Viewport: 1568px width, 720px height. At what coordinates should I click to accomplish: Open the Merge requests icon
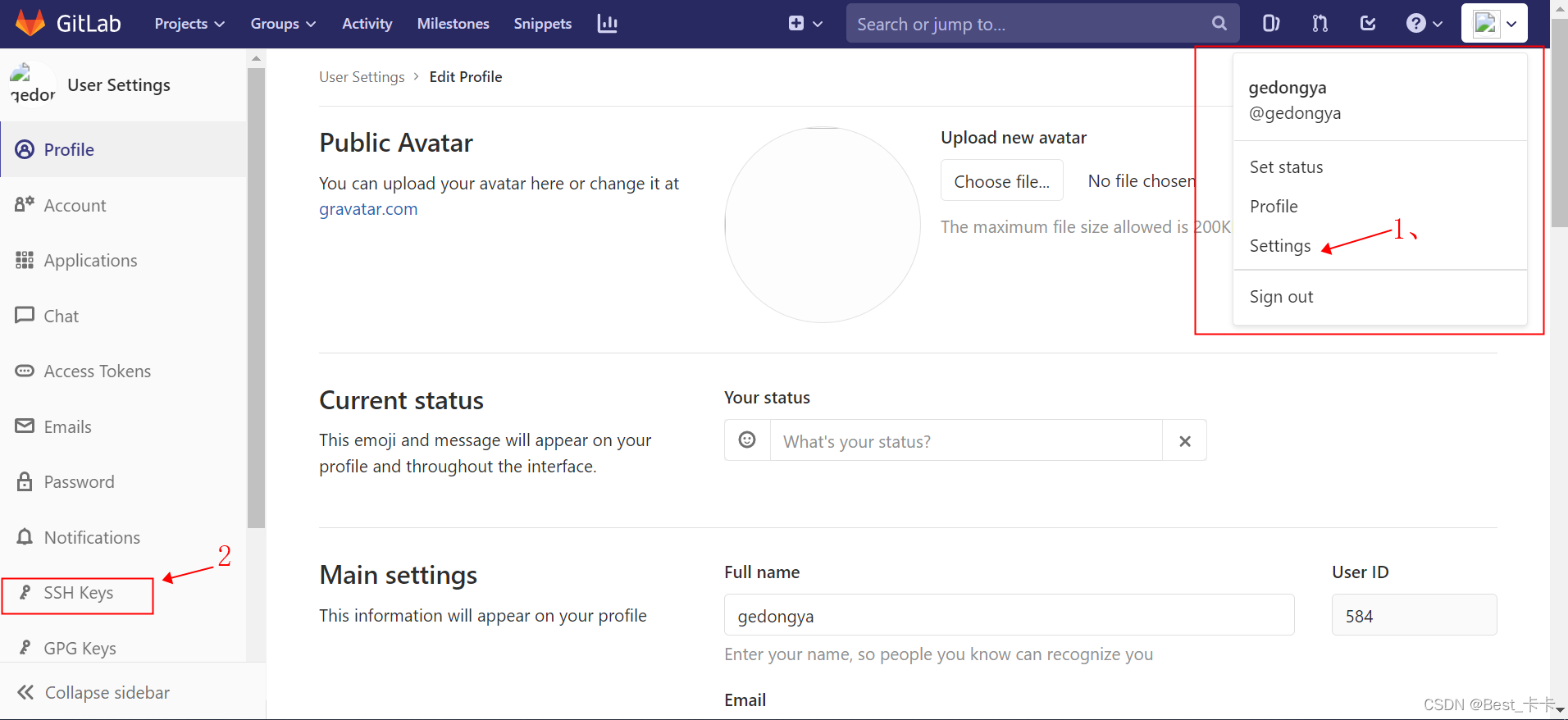click(1320, 24)
